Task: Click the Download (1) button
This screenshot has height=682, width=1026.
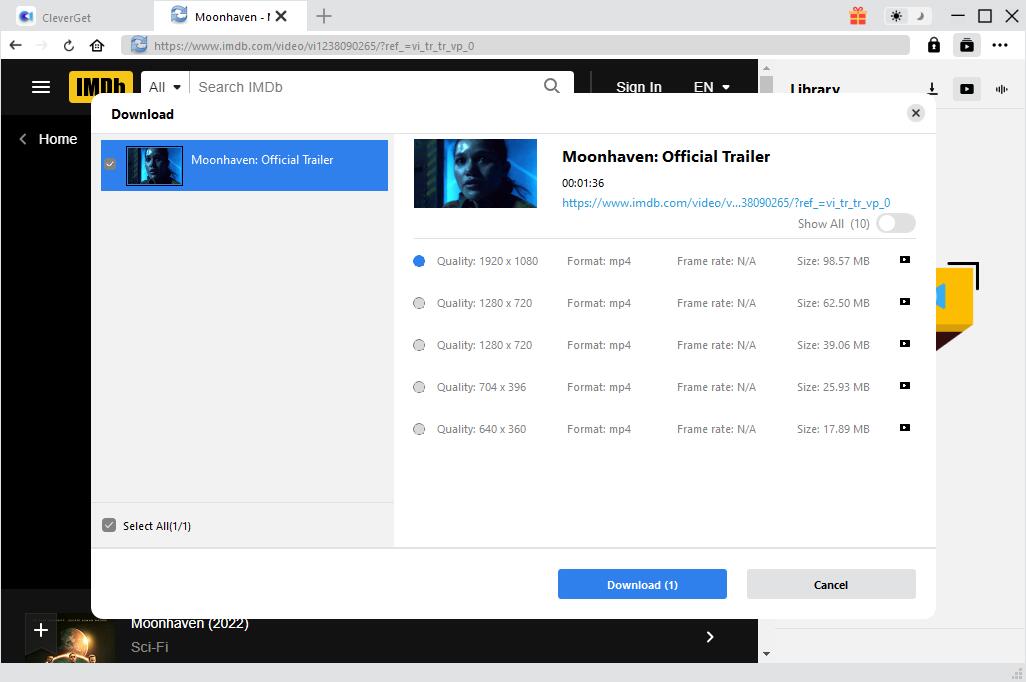Action: pos(642,584)
